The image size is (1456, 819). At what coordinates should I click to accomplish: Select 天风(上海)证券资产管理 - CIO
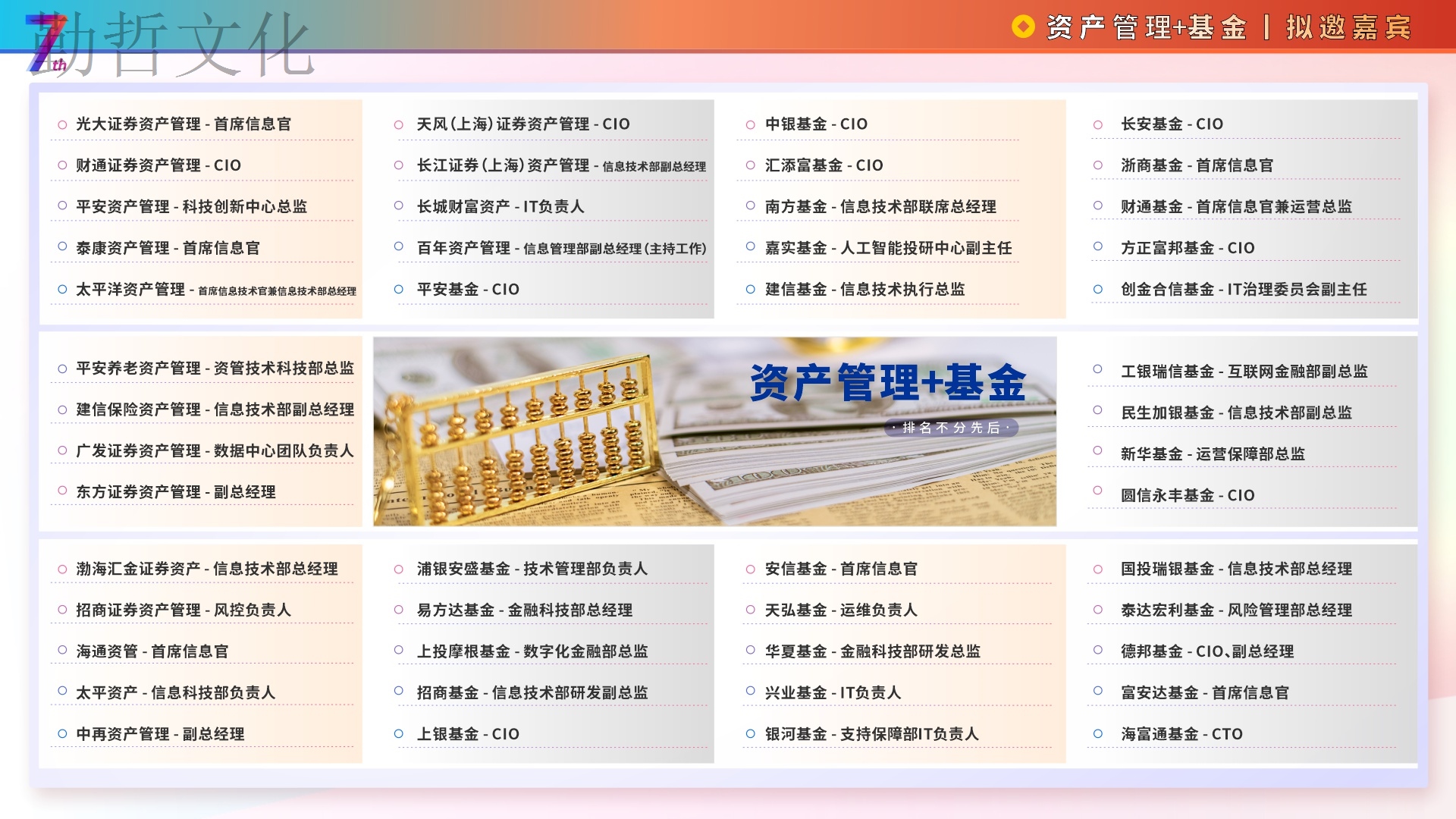click(x=523, y=124)
